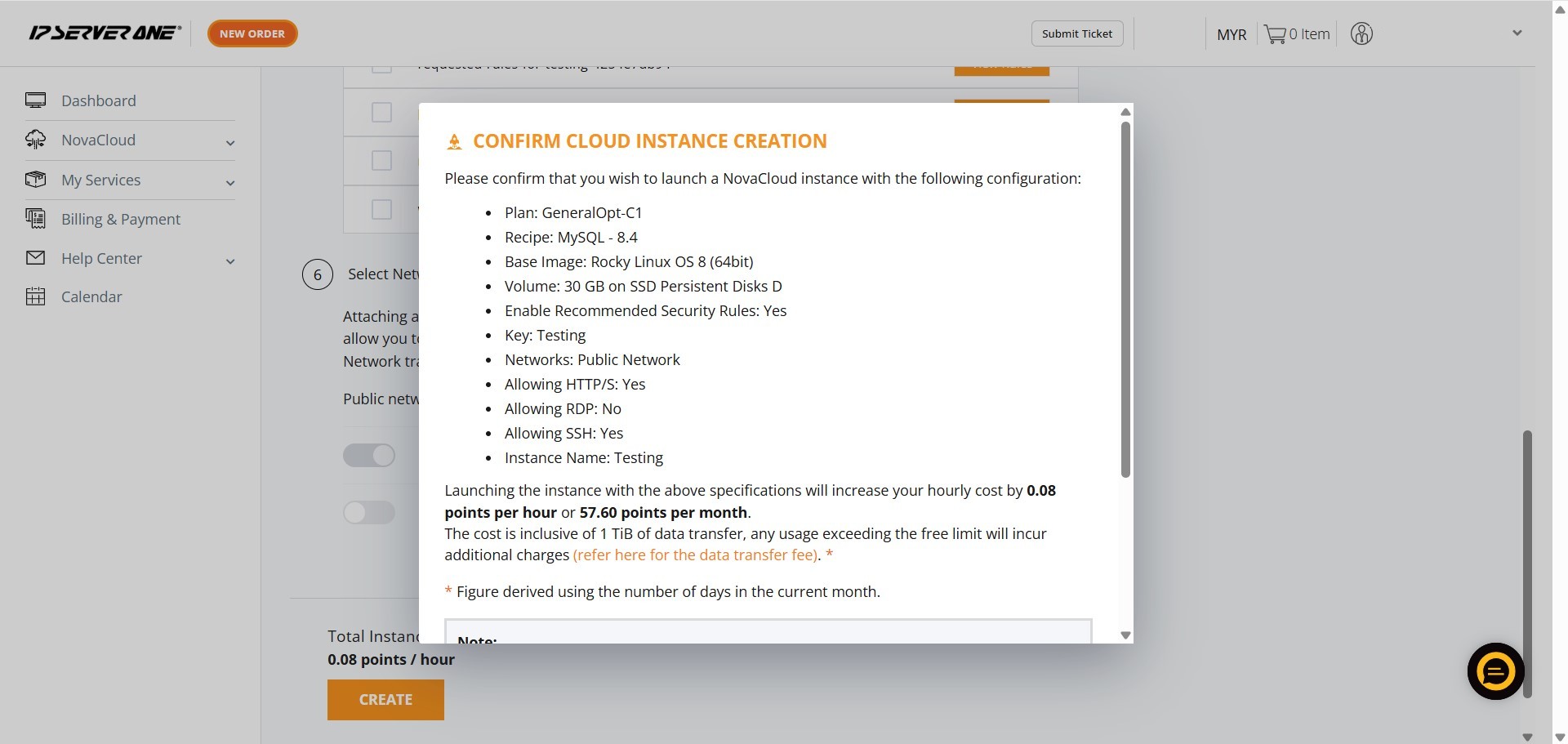1568x744 pixels.
Task: Open the user account profile icon
Action: point(1361,34)
